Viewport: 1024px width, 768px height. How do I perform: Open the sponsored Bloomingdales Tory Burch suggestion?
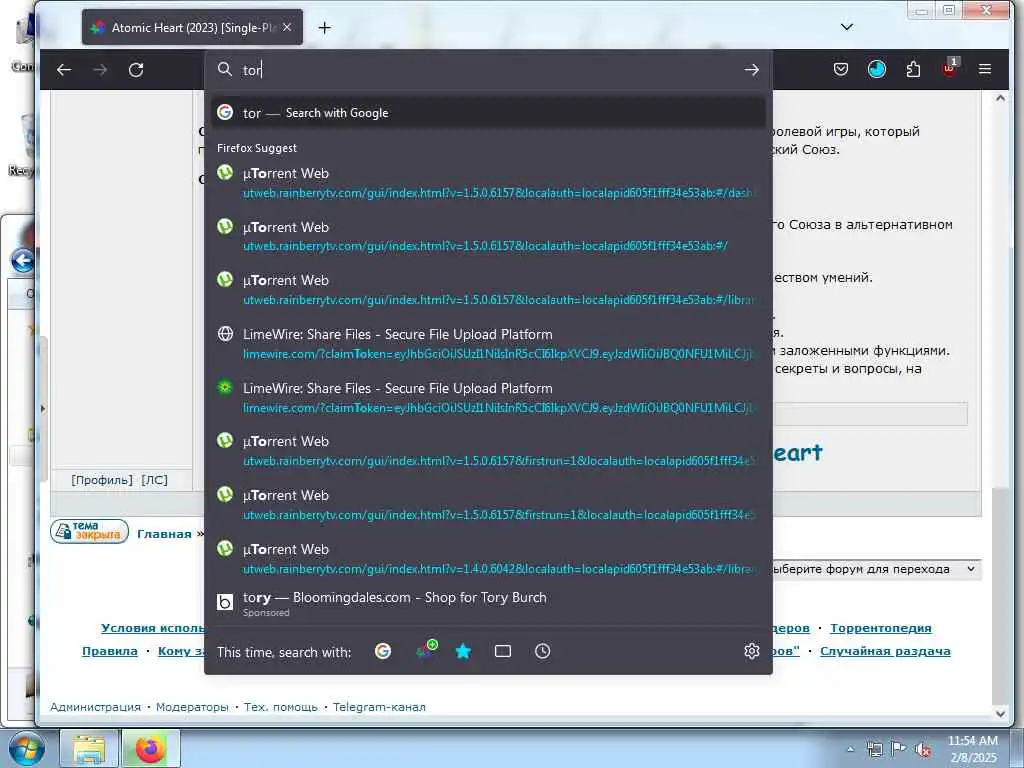point(488,603)
